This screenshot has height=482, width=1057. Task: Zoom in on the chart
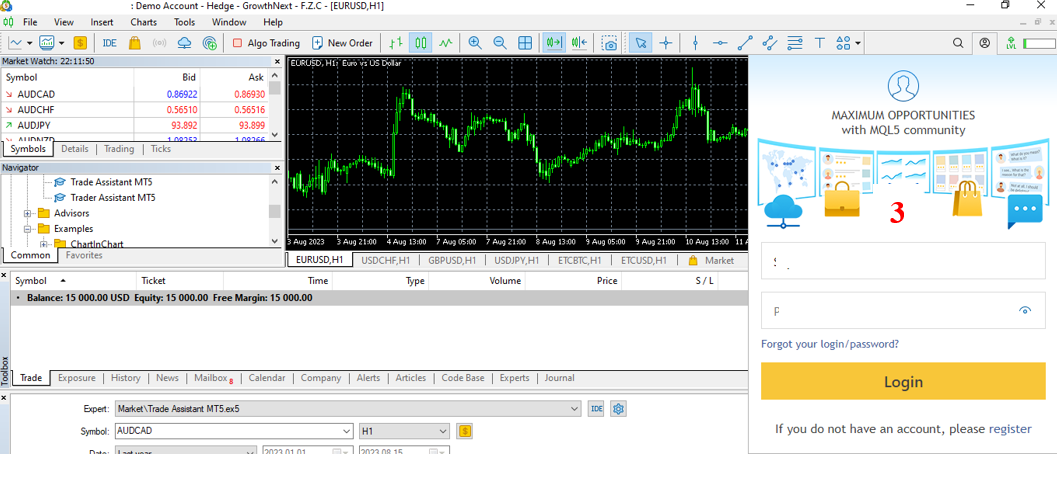coord(475,43)
